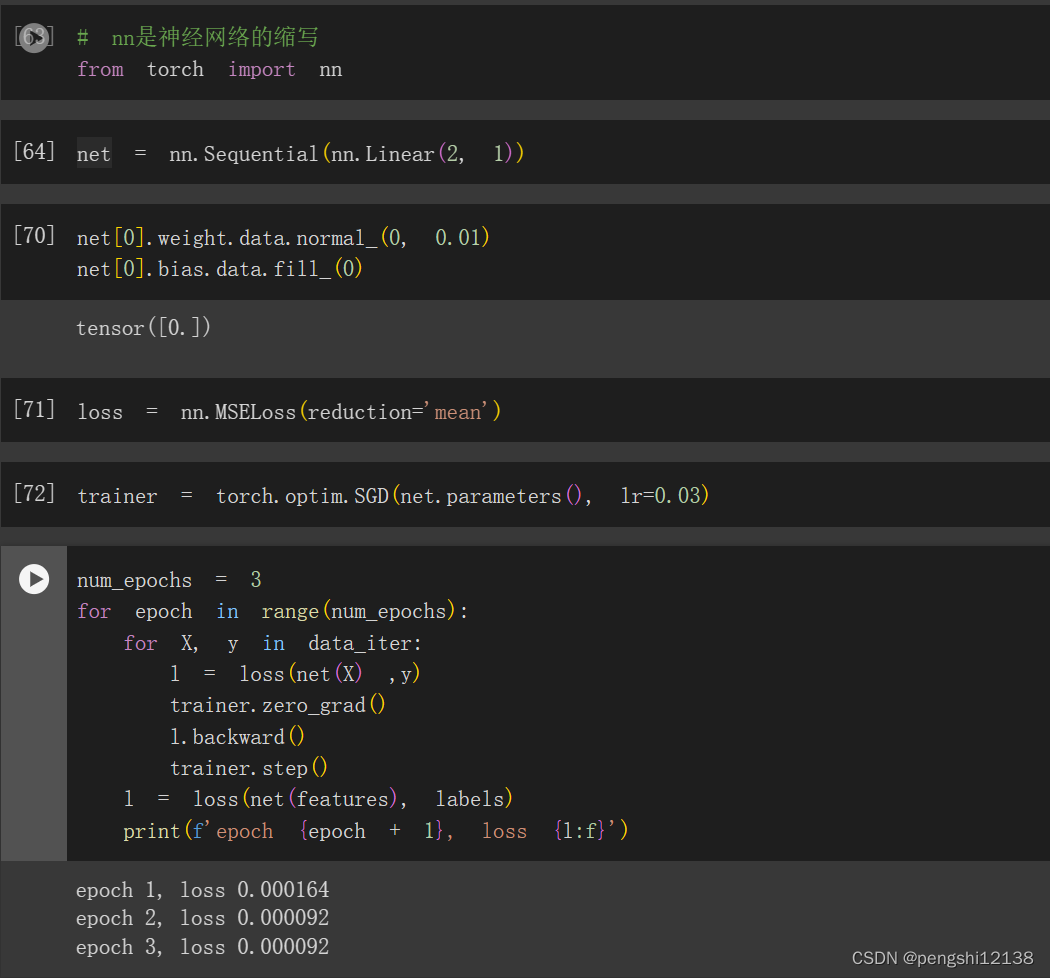Click the nn.MSELoss code line
Screen dimensions: 1050x978
(289, 411)
